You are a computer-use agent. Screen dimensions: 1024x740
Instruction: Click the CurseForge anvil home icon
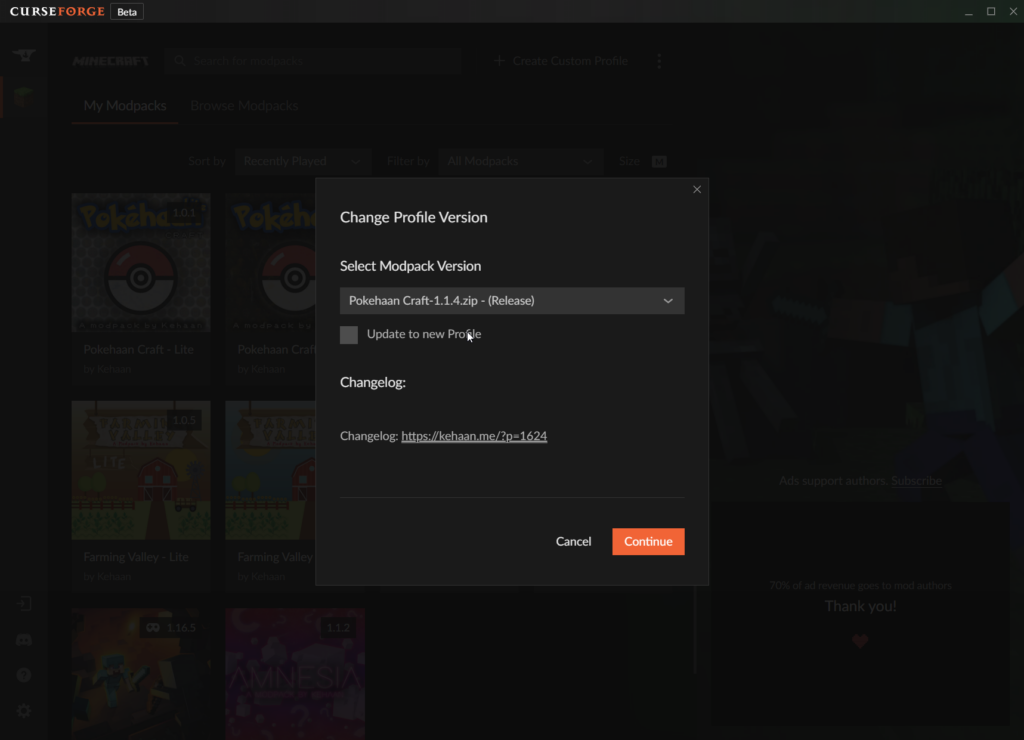24,56
